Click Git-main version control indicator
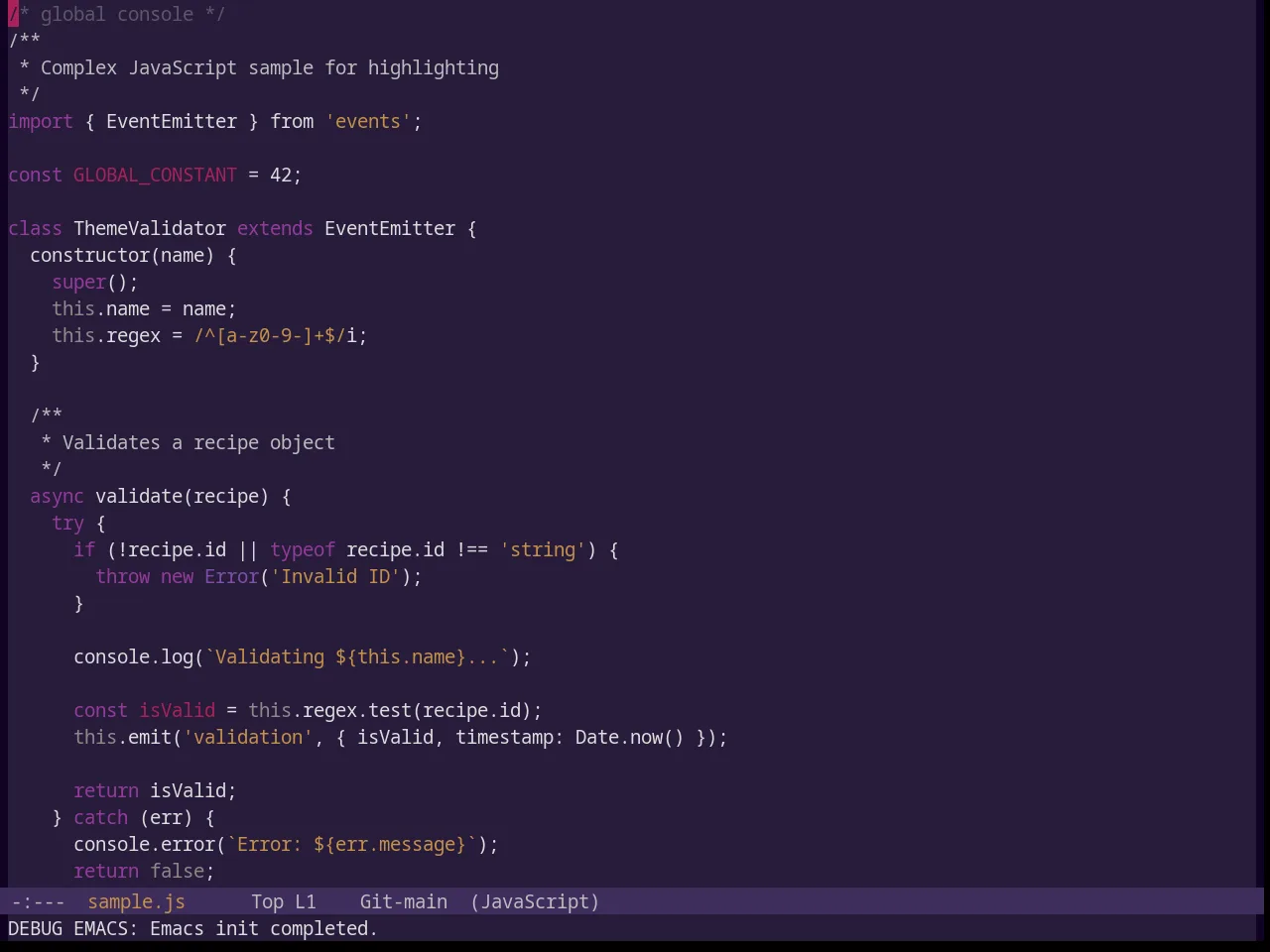 403,902
